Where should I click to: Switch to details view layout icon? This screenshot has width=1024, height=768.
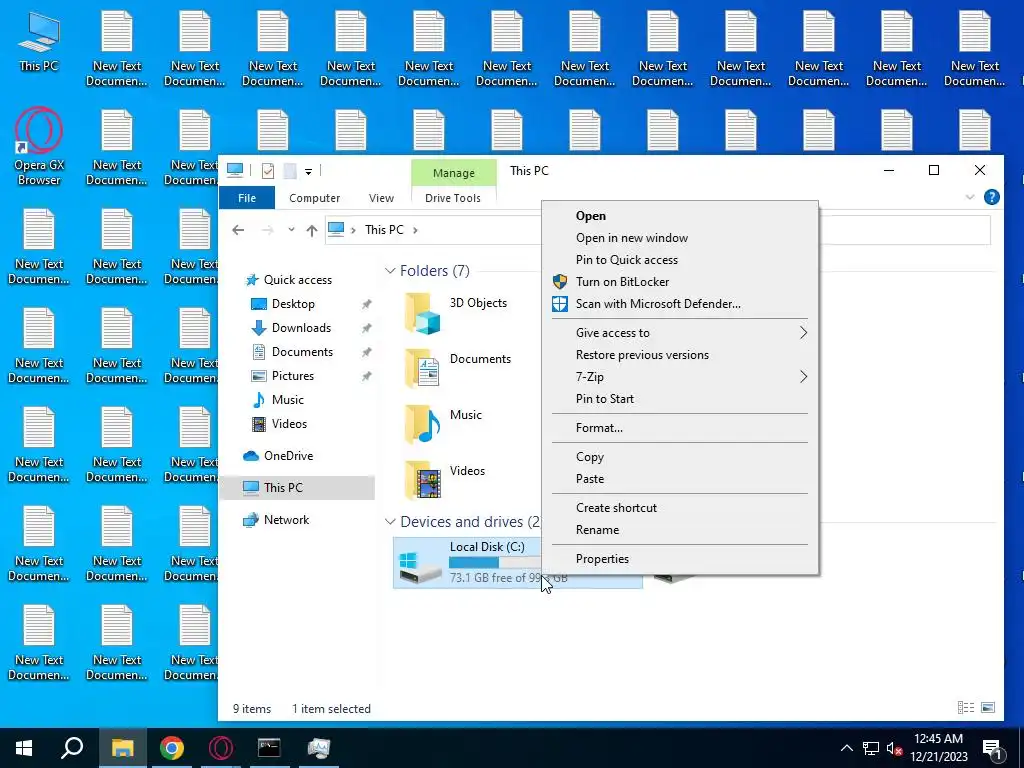coord(966,708)
